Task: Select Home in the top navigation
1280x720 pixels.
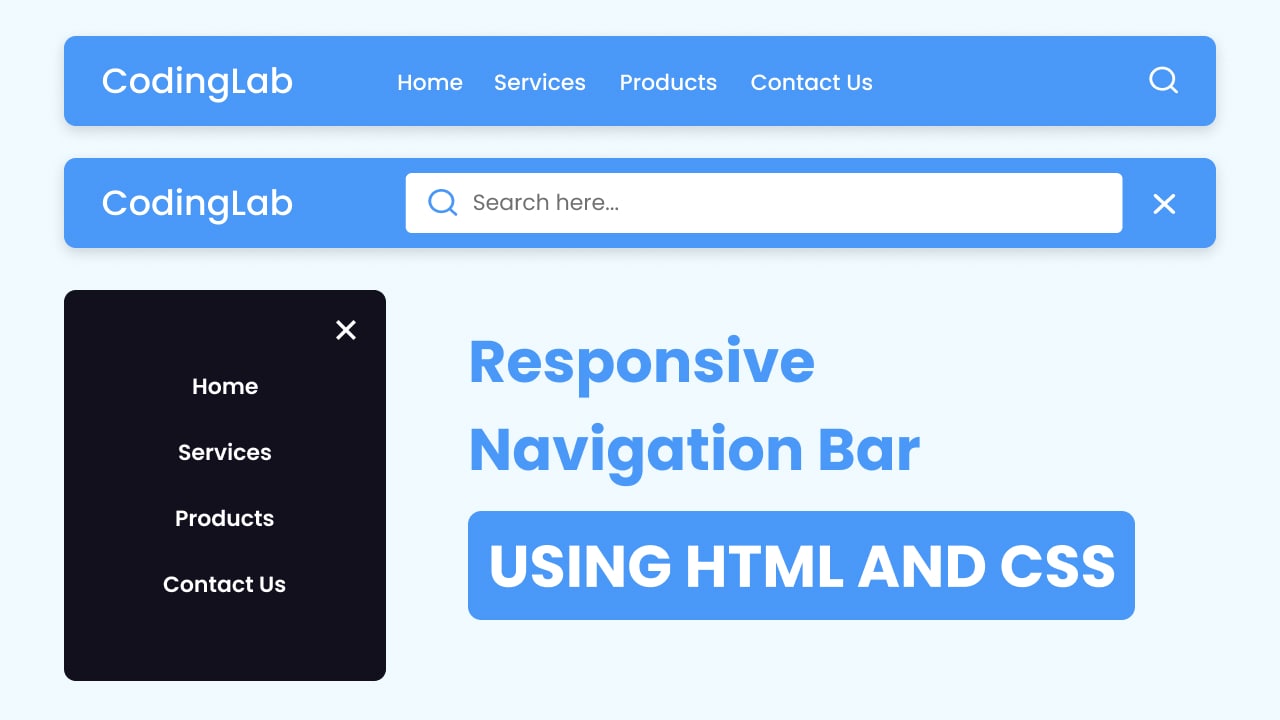Action: click(429, 82)
